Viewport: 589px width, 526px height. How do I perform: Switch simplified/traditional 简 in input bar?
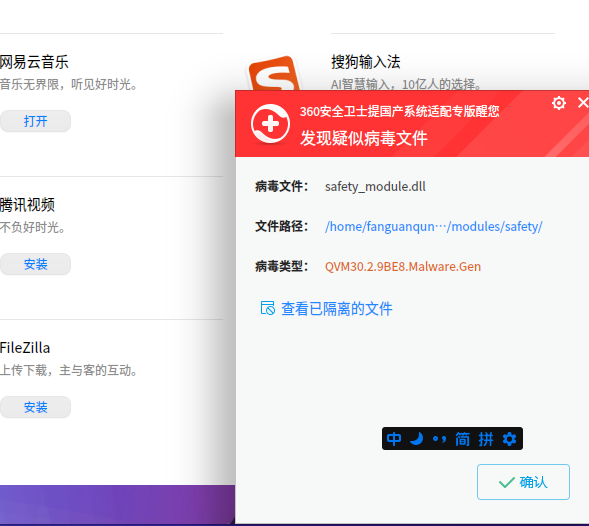point(462,439)
